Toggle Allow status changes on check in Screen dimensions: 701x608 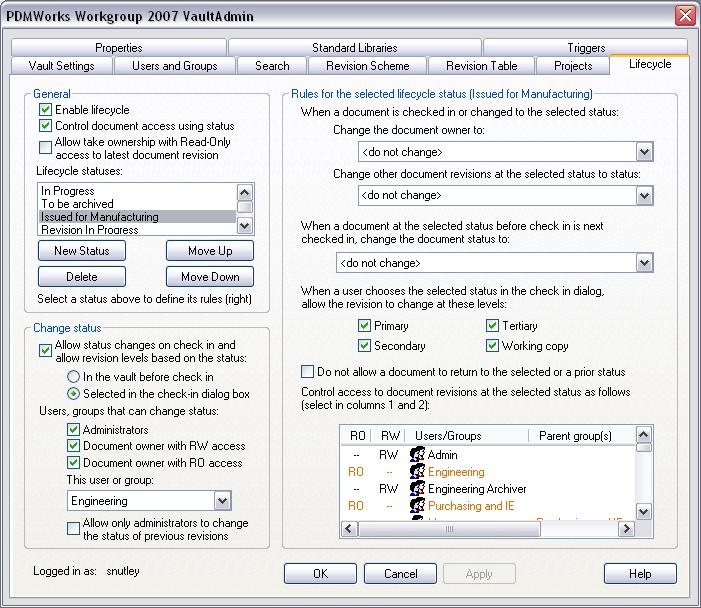pyautogui.click(x=45, y=350)
